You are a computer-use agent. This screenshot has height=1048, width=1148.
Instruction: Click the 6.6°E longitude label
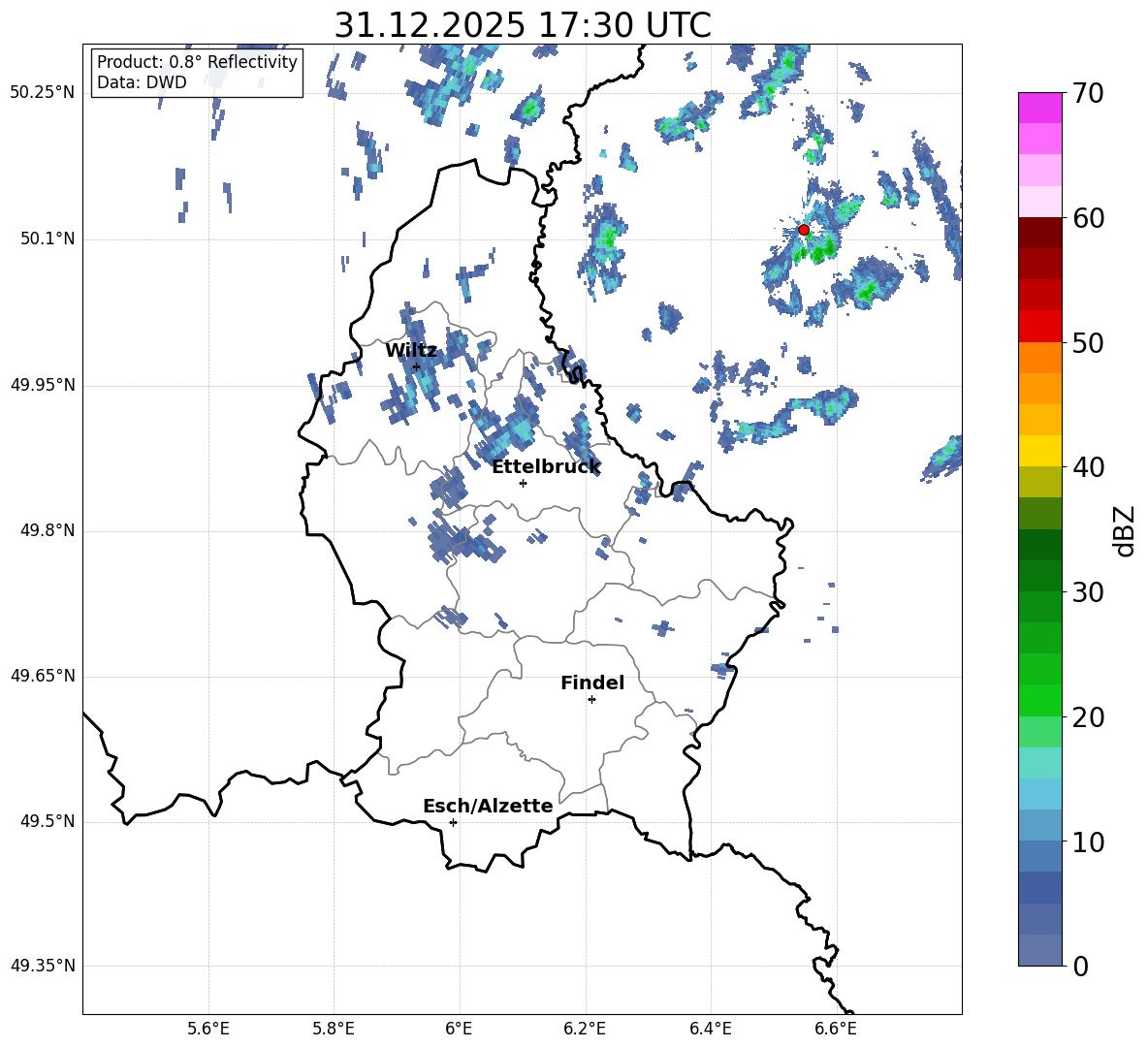pos(836,1029)
